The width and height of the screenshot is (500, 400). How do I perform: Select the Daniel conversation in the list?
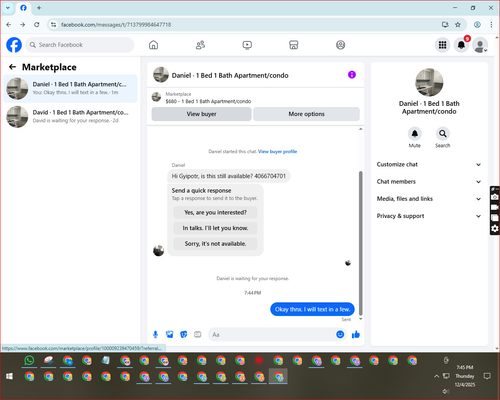[x=70, y=89]
